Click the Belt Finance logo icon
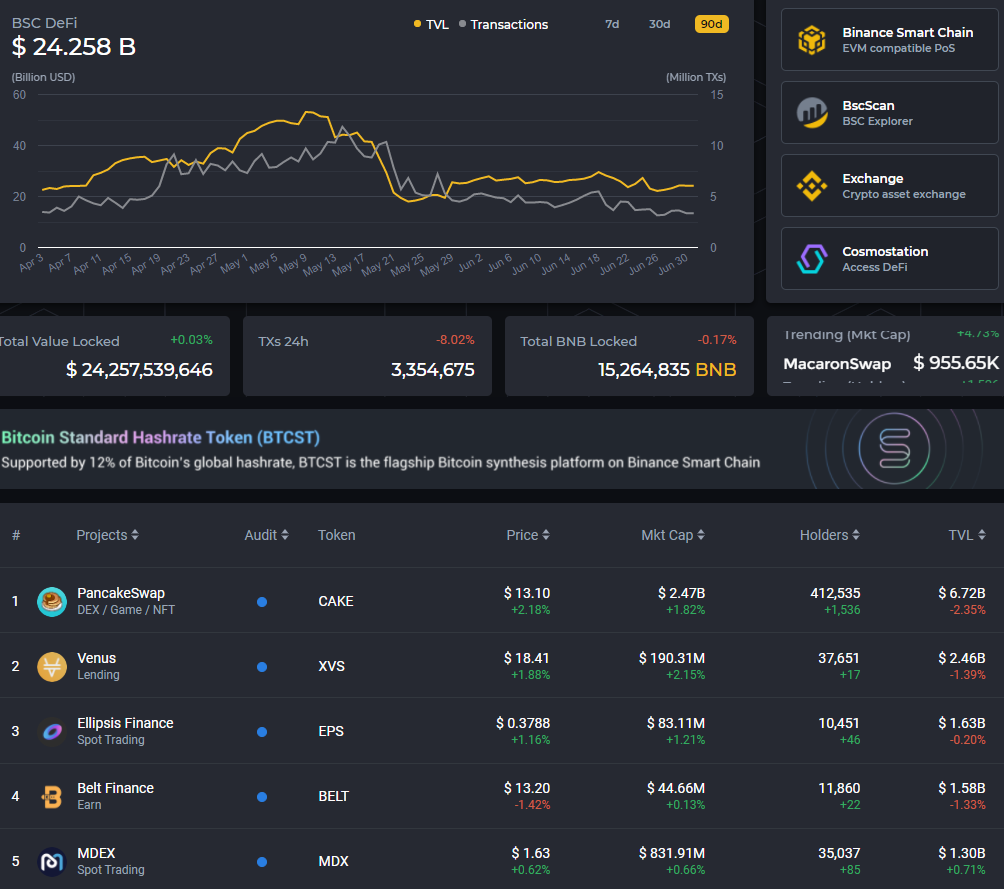The width and height of the screenshot is (1004, 889). (x=52, y=796)
